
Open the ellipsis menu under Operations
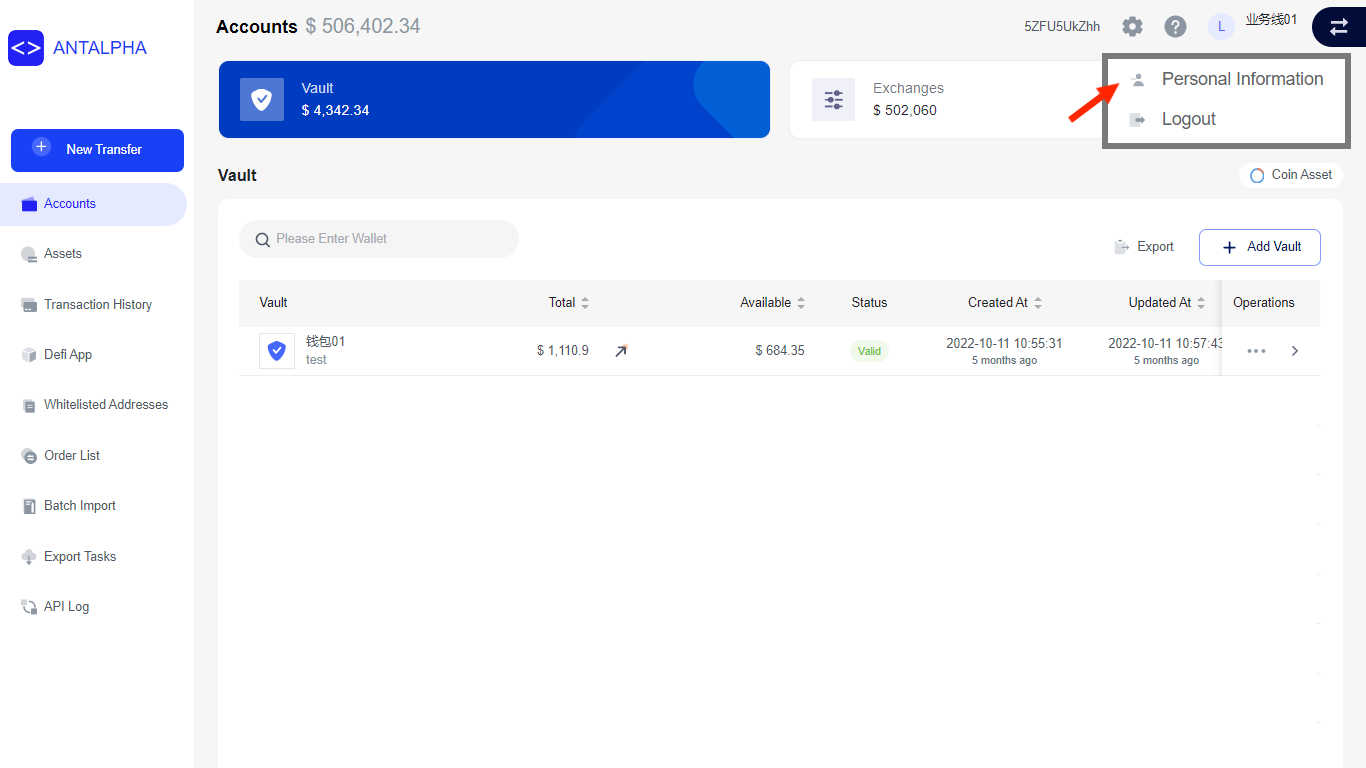(1256, 351)
